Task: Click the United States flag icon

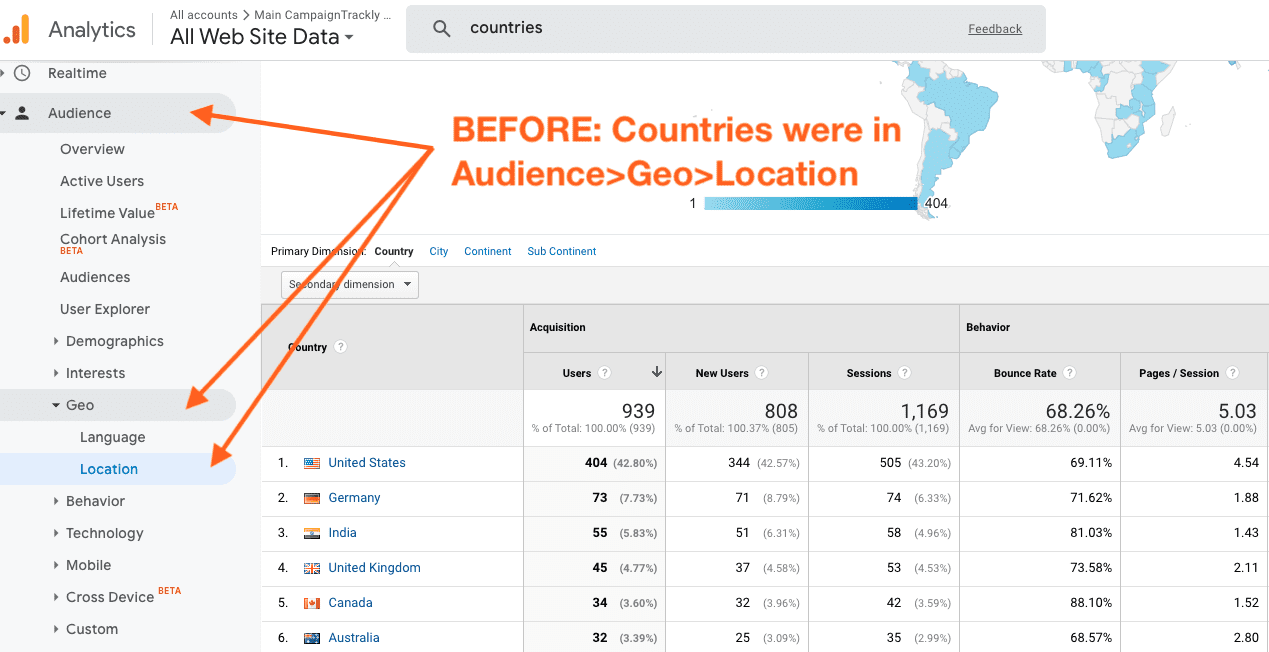Action: point(314,462)
